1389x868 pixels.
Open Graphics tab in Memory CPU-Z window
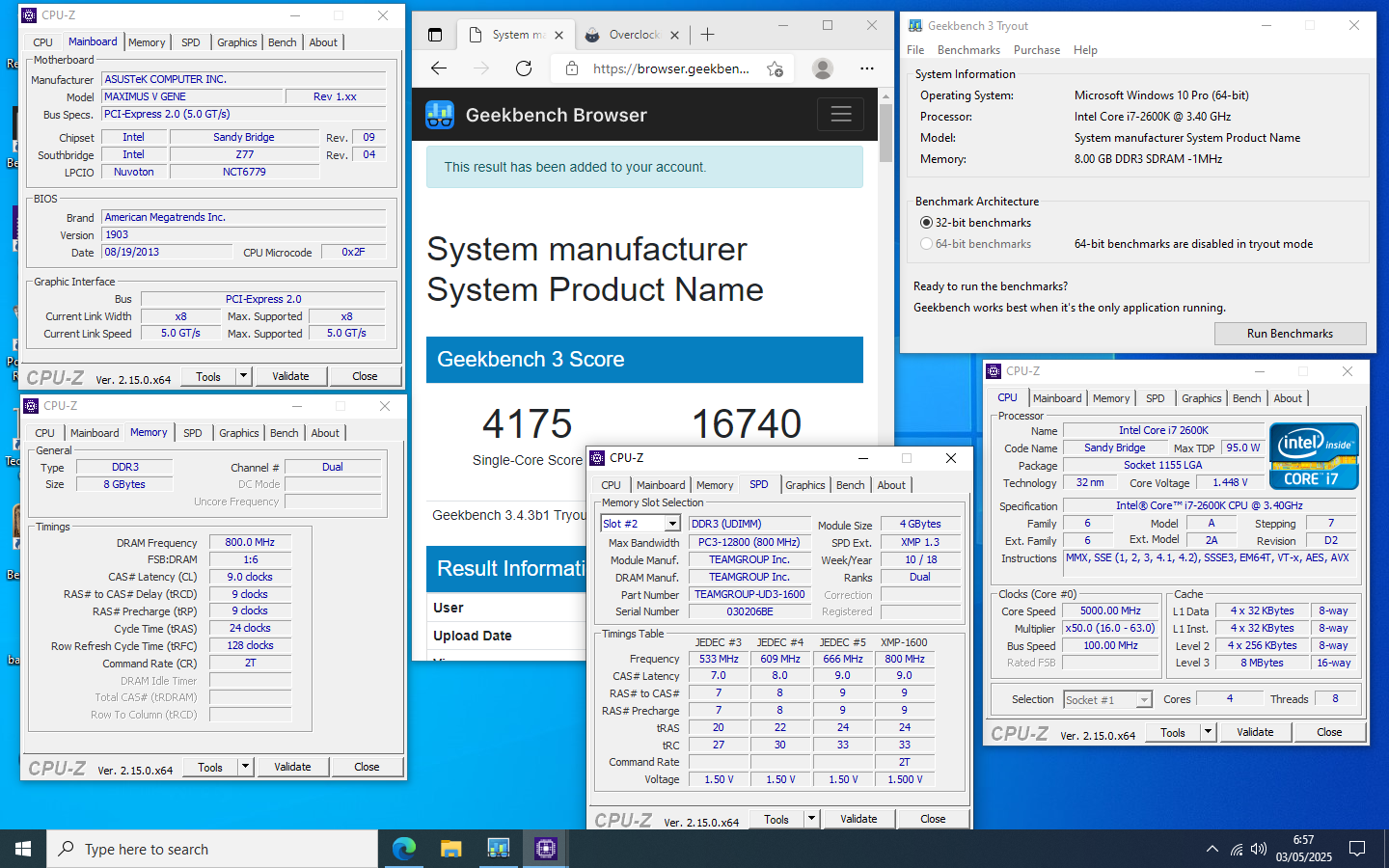tap(239, 433)
